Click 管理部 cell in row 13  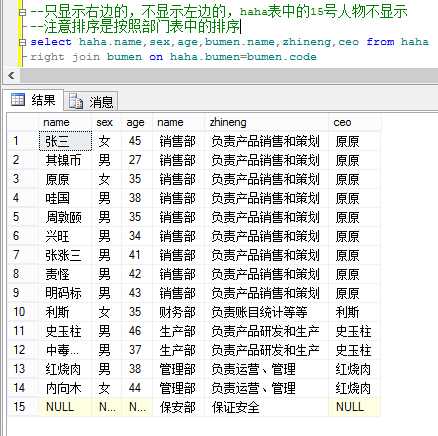click(179, 369)
